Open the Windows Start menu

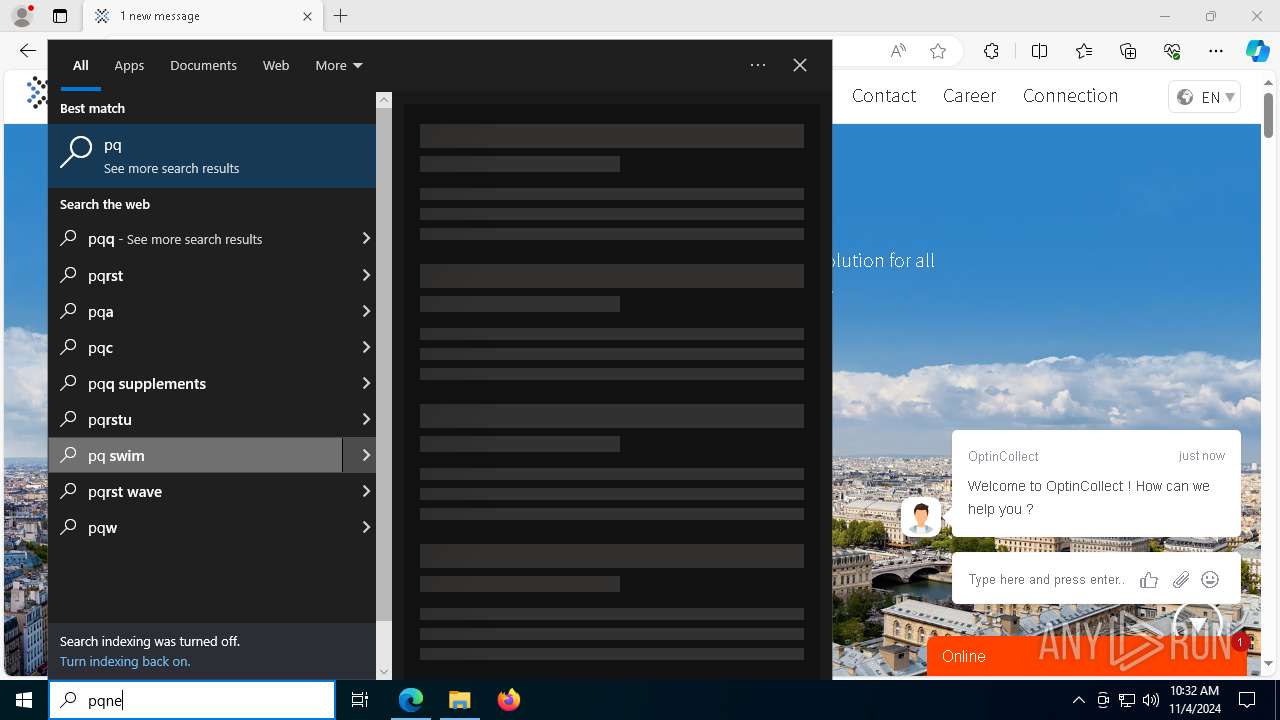click(x=24, y=700)
